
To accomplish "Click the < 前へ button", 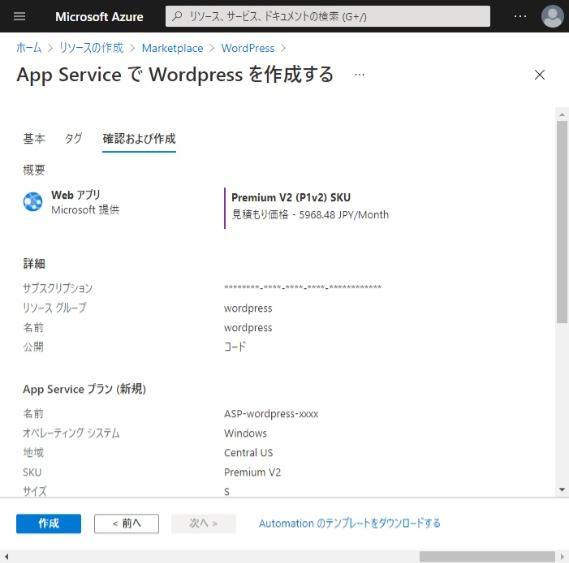I will (x=126, y=523).
